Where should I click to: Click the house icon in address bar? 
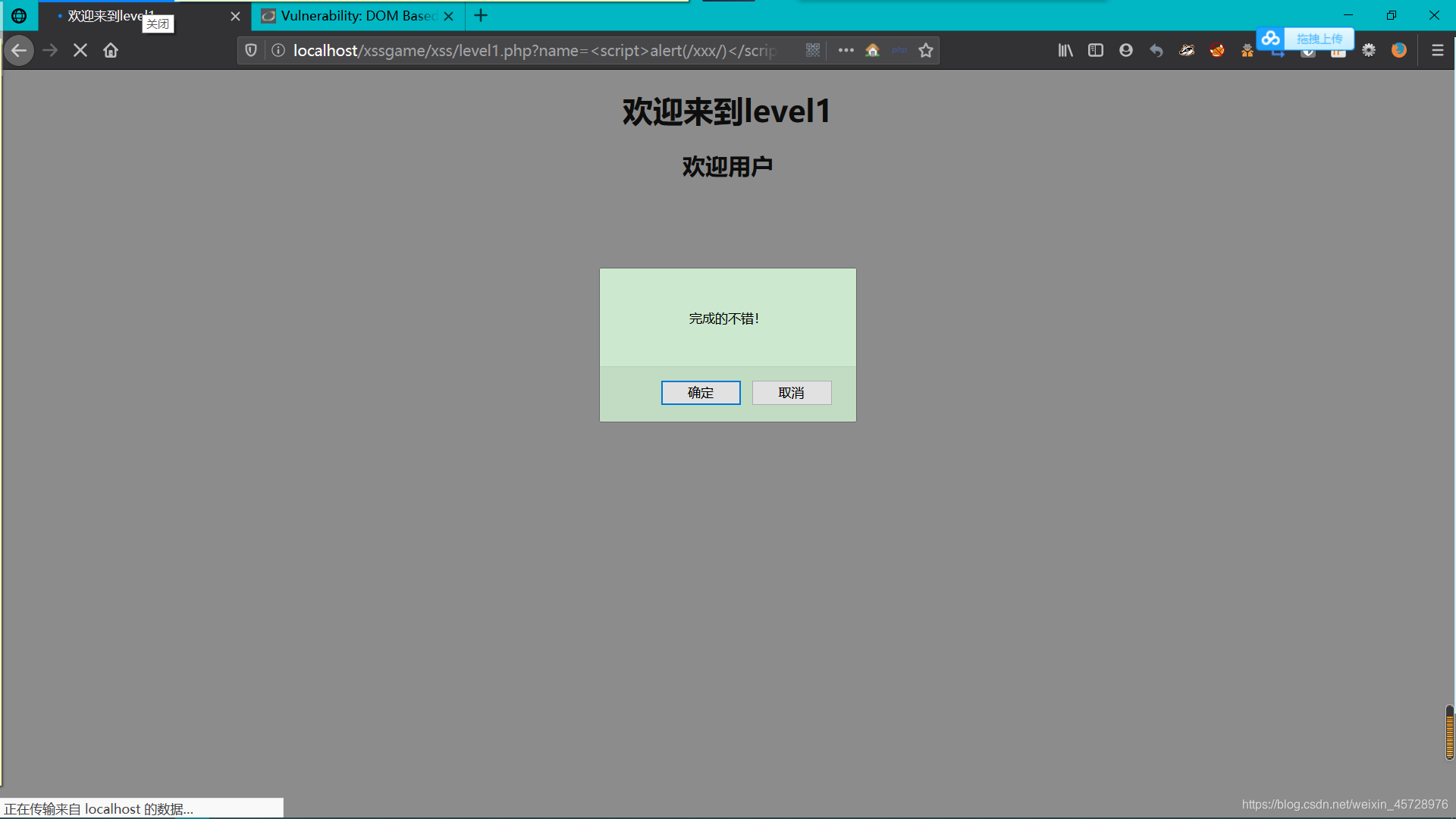pyautogui.click(x=872, y=50)
